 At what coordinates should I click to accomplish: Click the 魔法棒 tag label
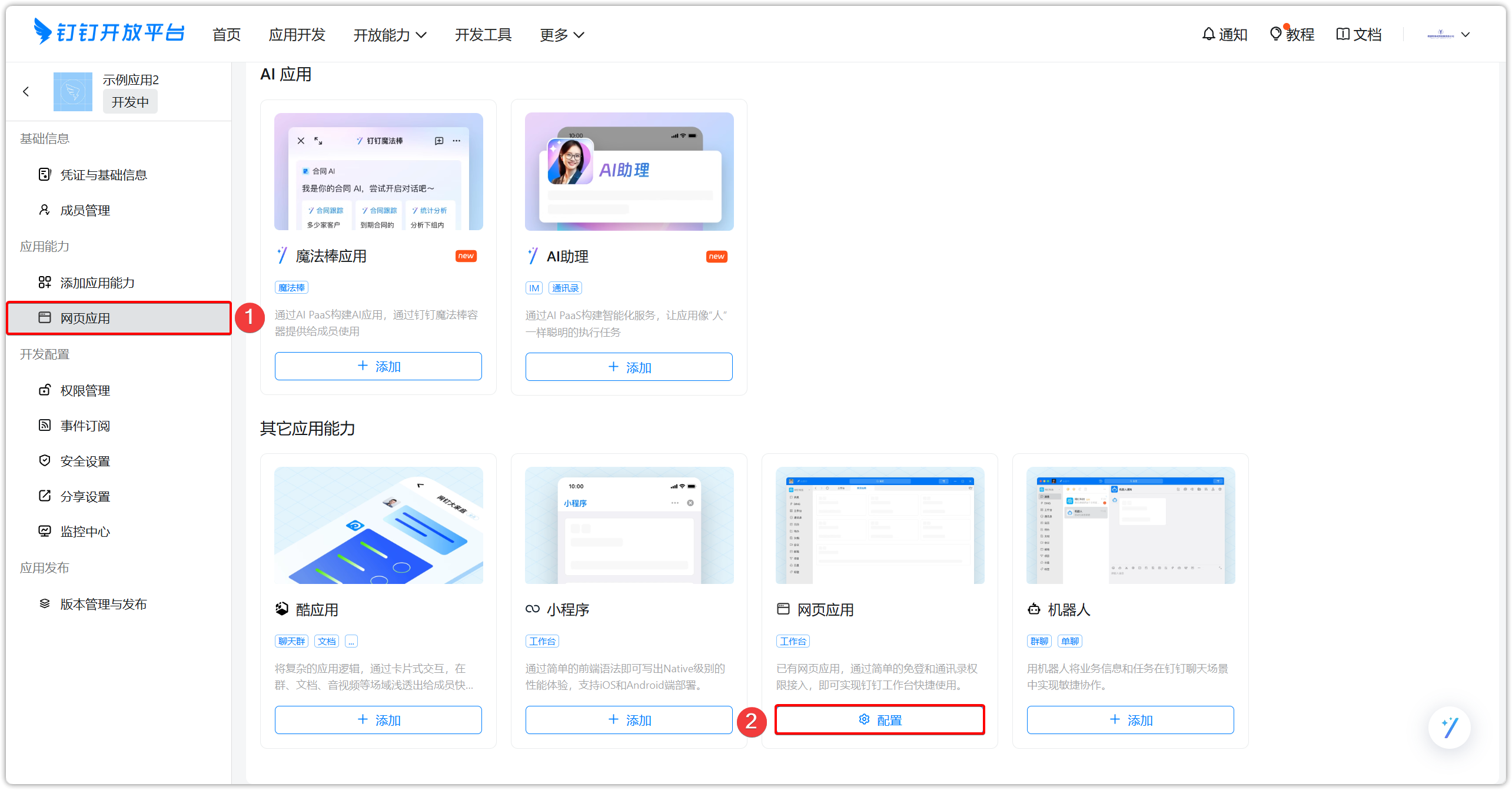[291, 287]
